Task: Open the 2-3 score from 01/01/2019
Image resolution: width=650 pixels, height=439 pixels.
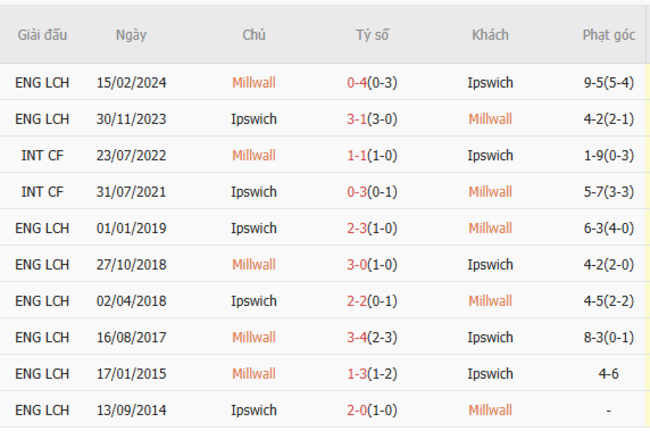Action: click(x=358, y=228)
